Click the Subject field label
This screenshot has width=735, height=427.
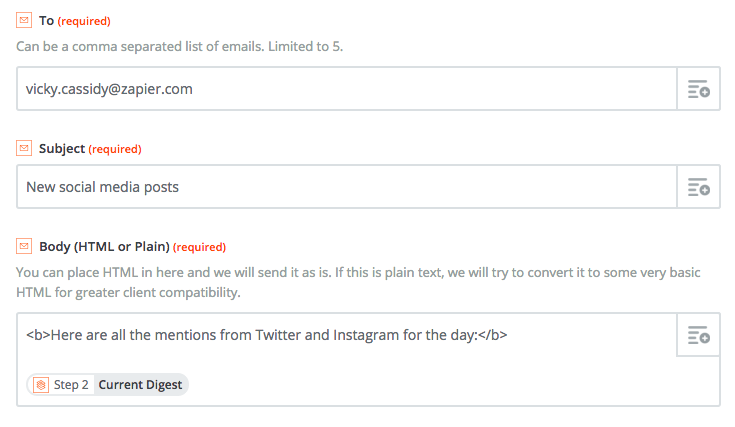pos(62,149)
